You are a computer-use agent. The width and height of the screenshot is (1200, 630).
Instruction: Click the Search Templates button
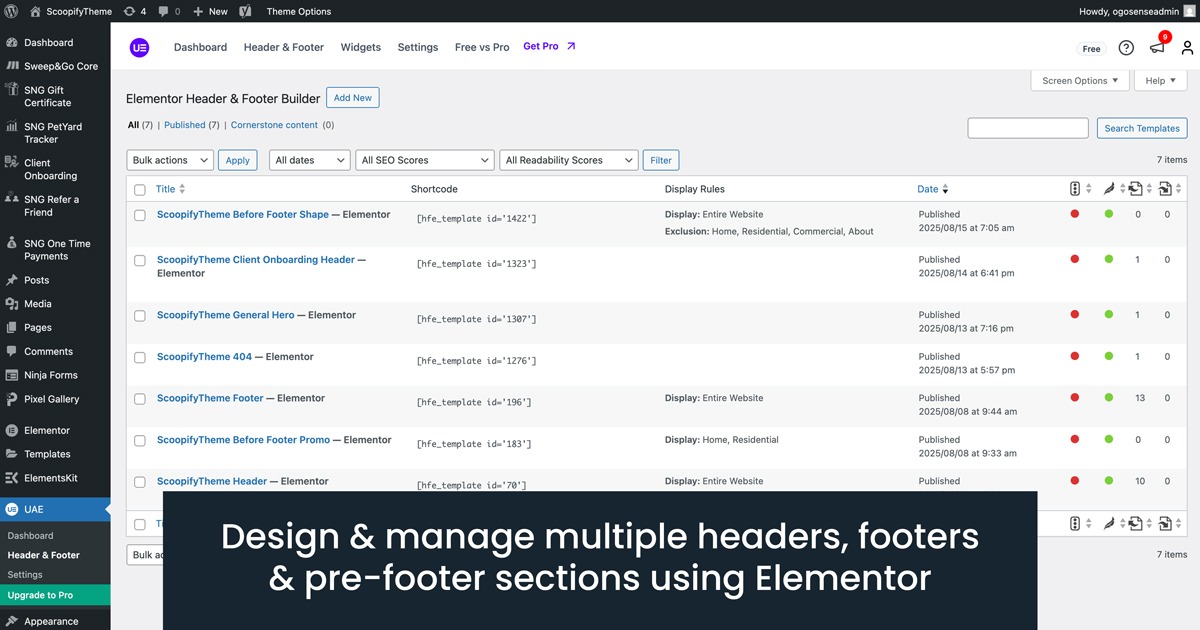1142,128
